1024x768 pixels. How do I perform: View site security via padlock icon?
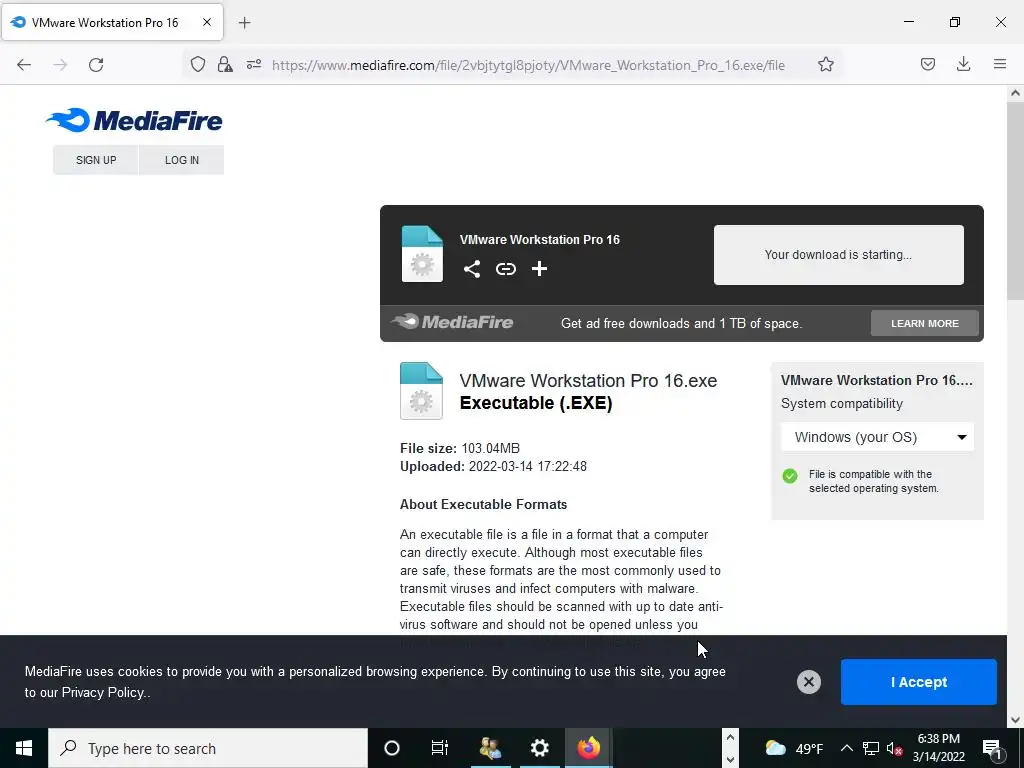pos(225,64)
